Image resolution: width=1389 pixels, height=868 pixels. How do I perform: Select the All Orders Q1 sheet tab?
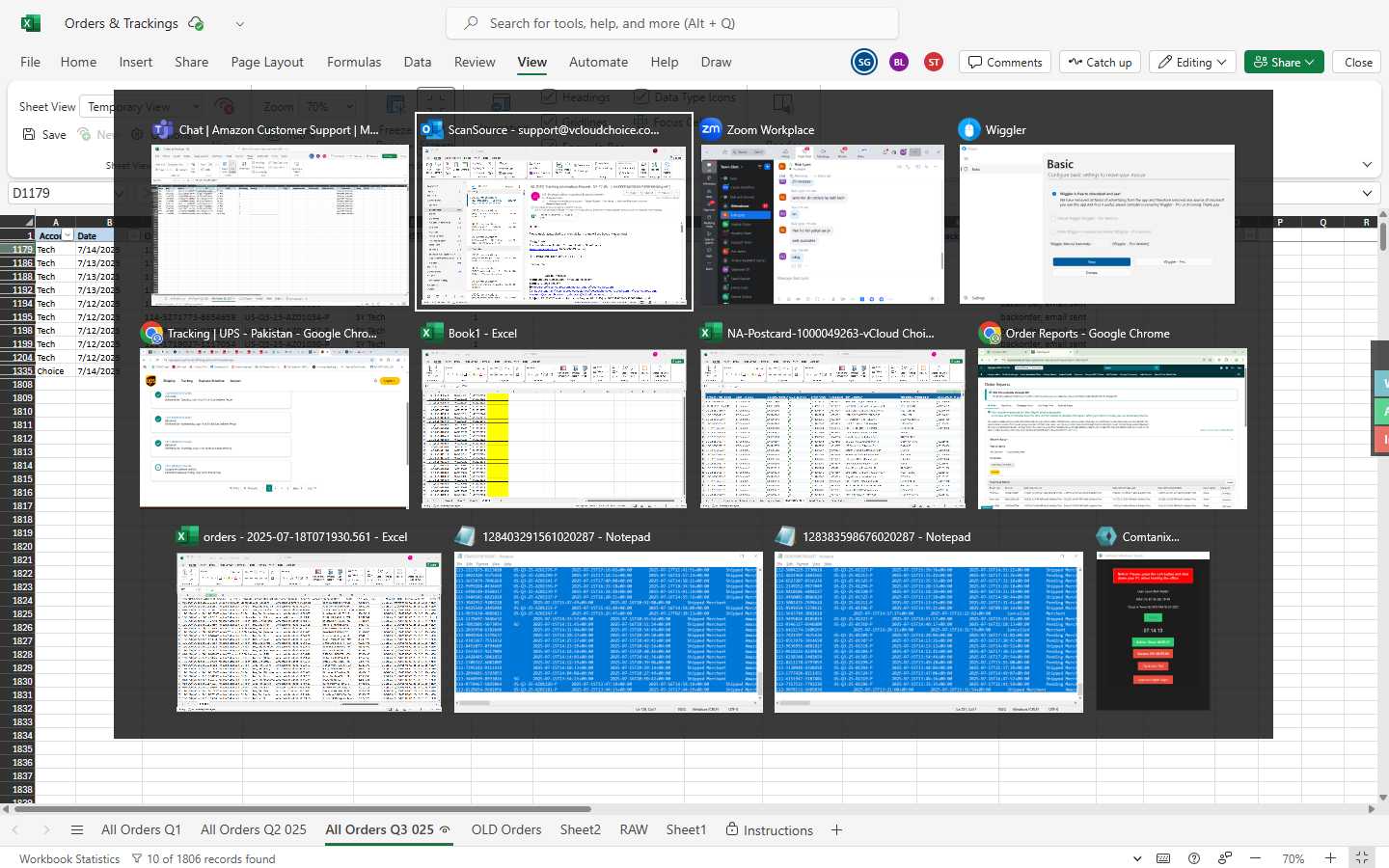click(141, 829)
